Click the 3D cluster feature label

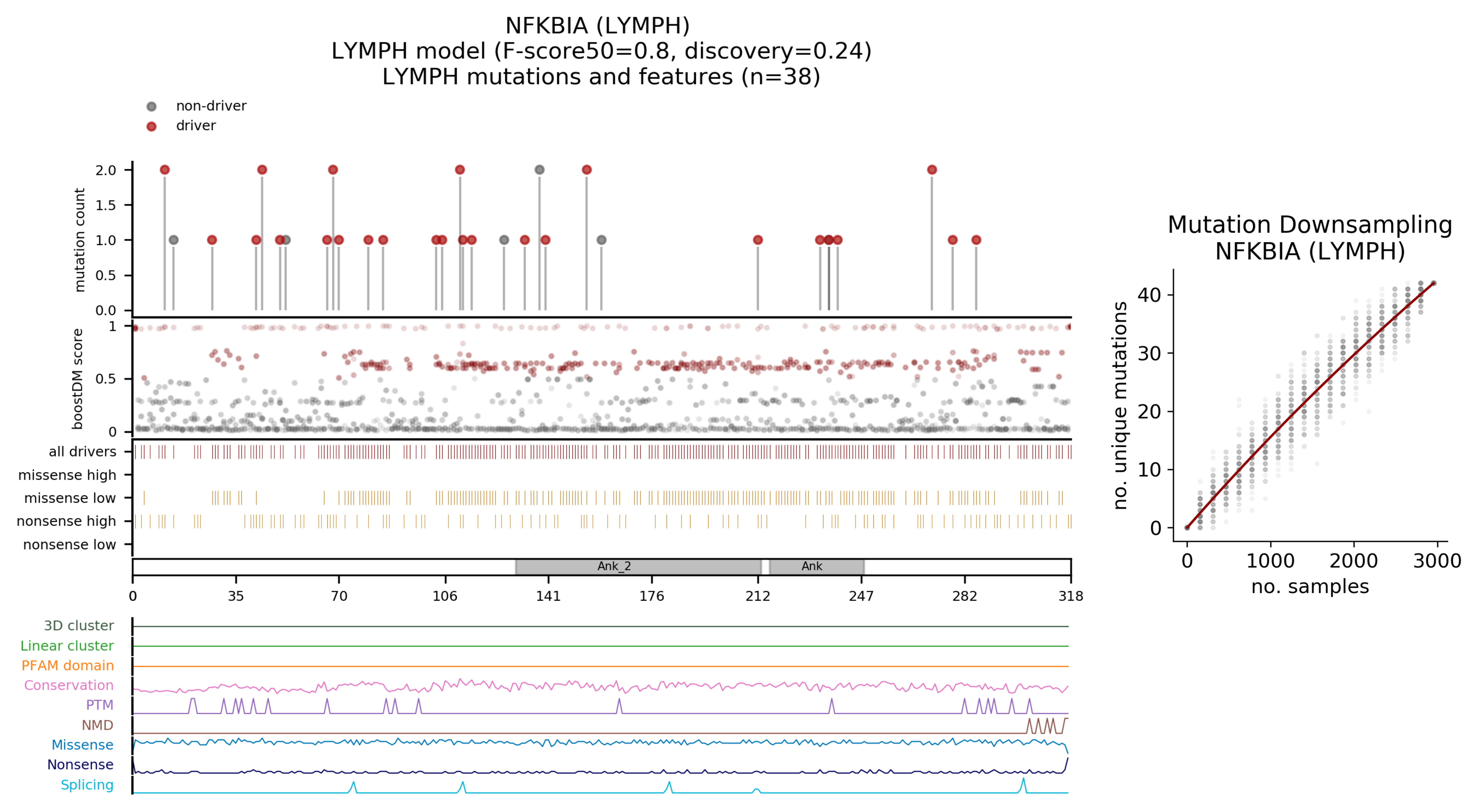(x=79, y=626)
